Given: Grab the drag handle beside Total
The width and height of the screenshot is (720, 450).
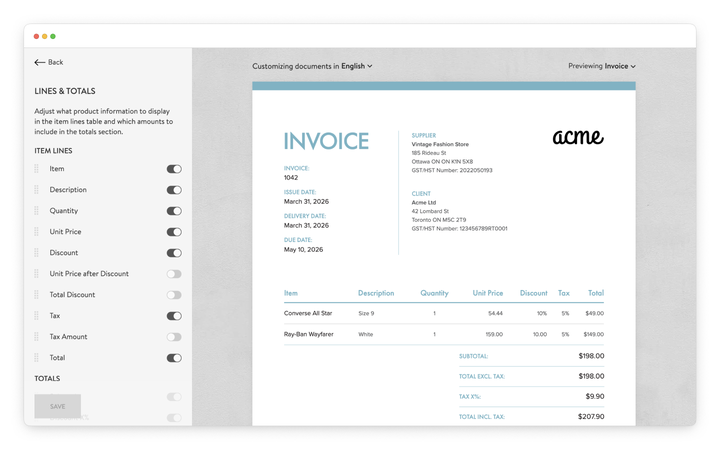Looking at the screenshot, I should point(37,358).
